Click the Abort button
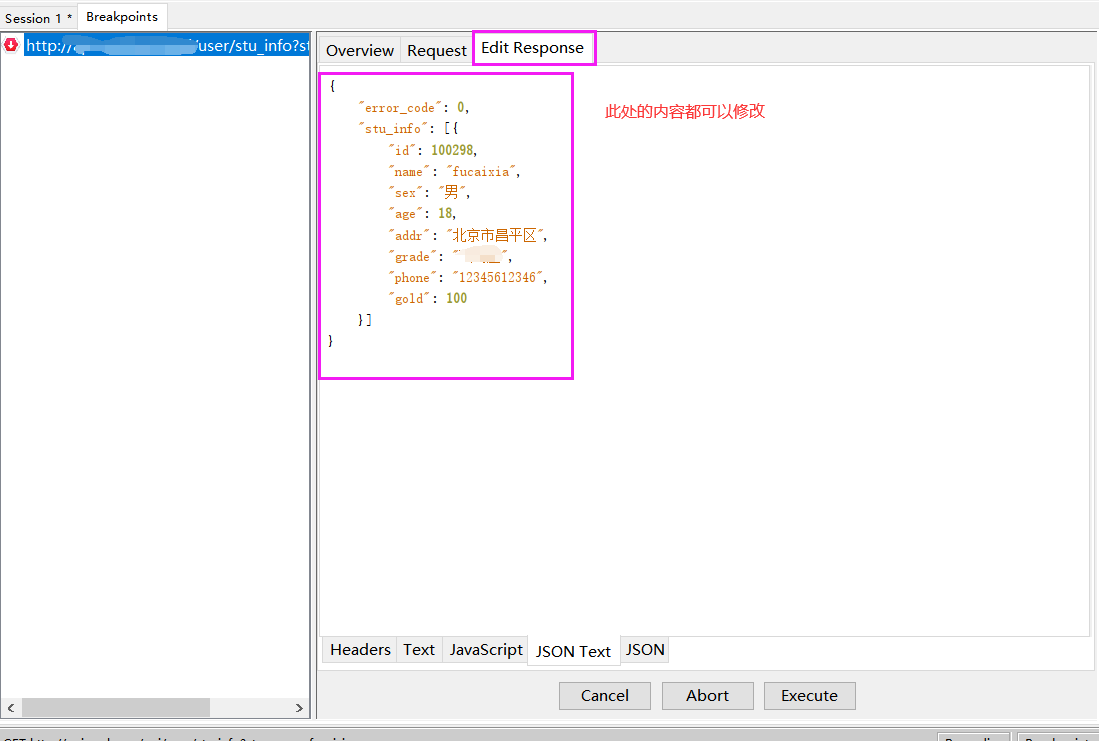The image size is (1099, 741). pyautogui.click(x=707, y=695)
